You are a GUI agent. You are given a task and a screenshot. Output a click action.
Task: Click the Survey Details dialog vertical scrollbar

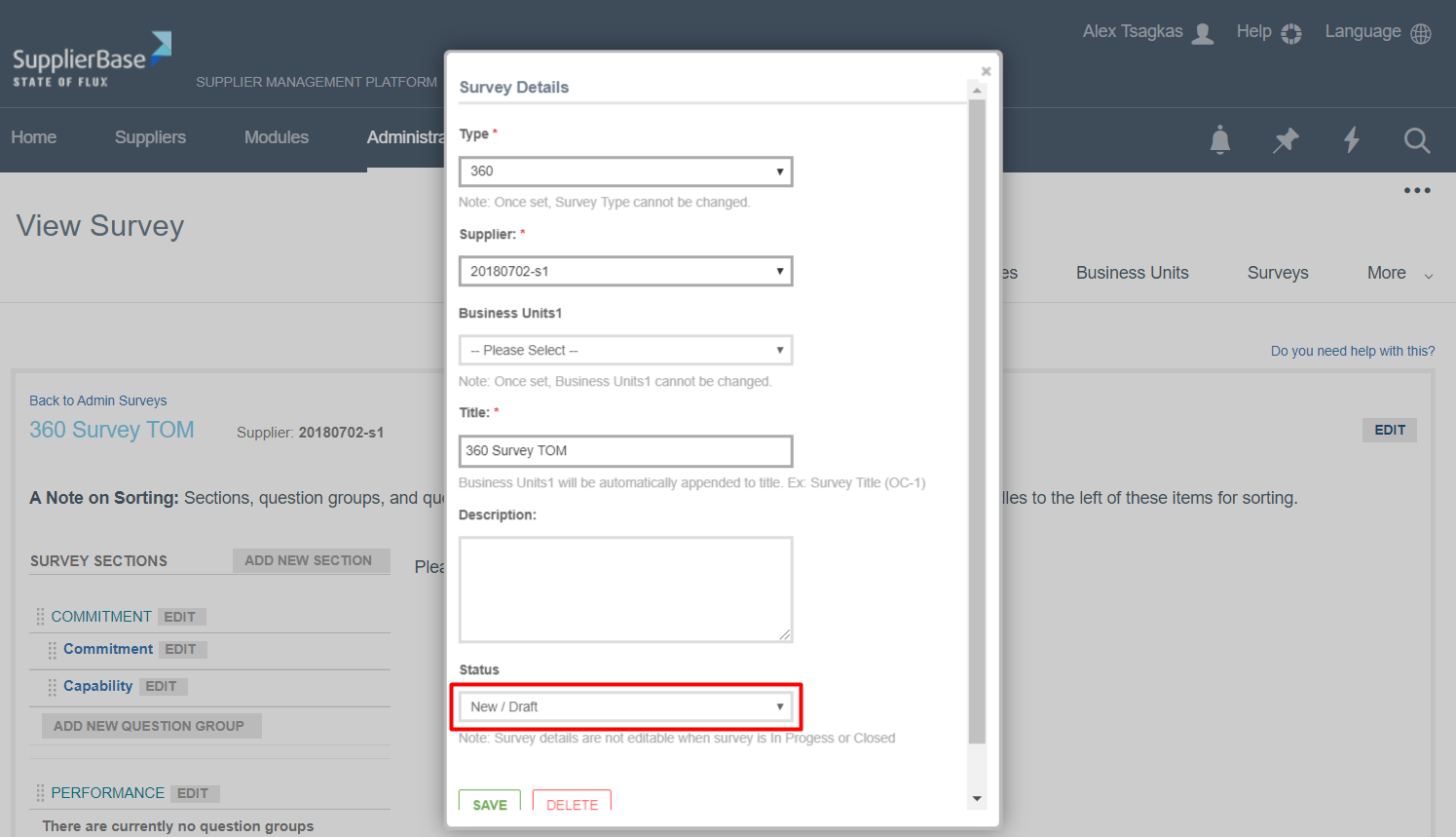(977, 419)
